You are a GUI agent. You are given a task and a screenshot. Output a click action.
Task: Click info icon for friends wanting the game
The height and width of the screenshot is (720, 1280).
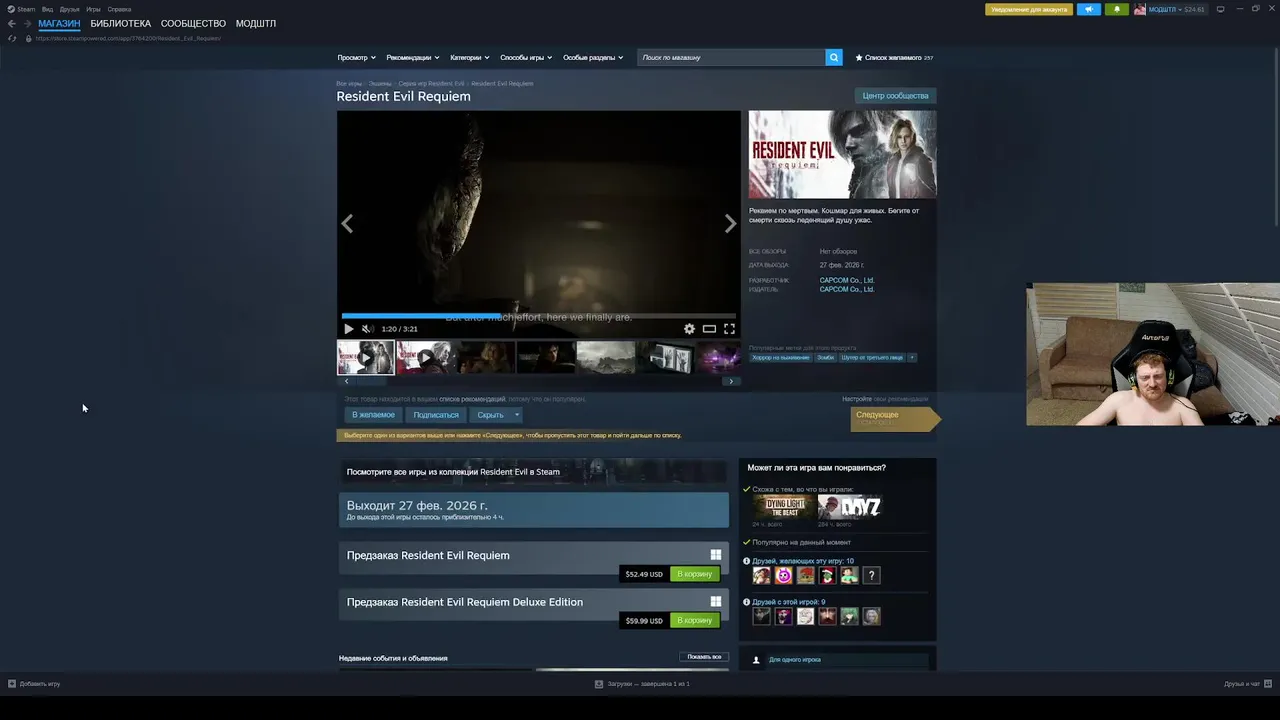(747, 561)
